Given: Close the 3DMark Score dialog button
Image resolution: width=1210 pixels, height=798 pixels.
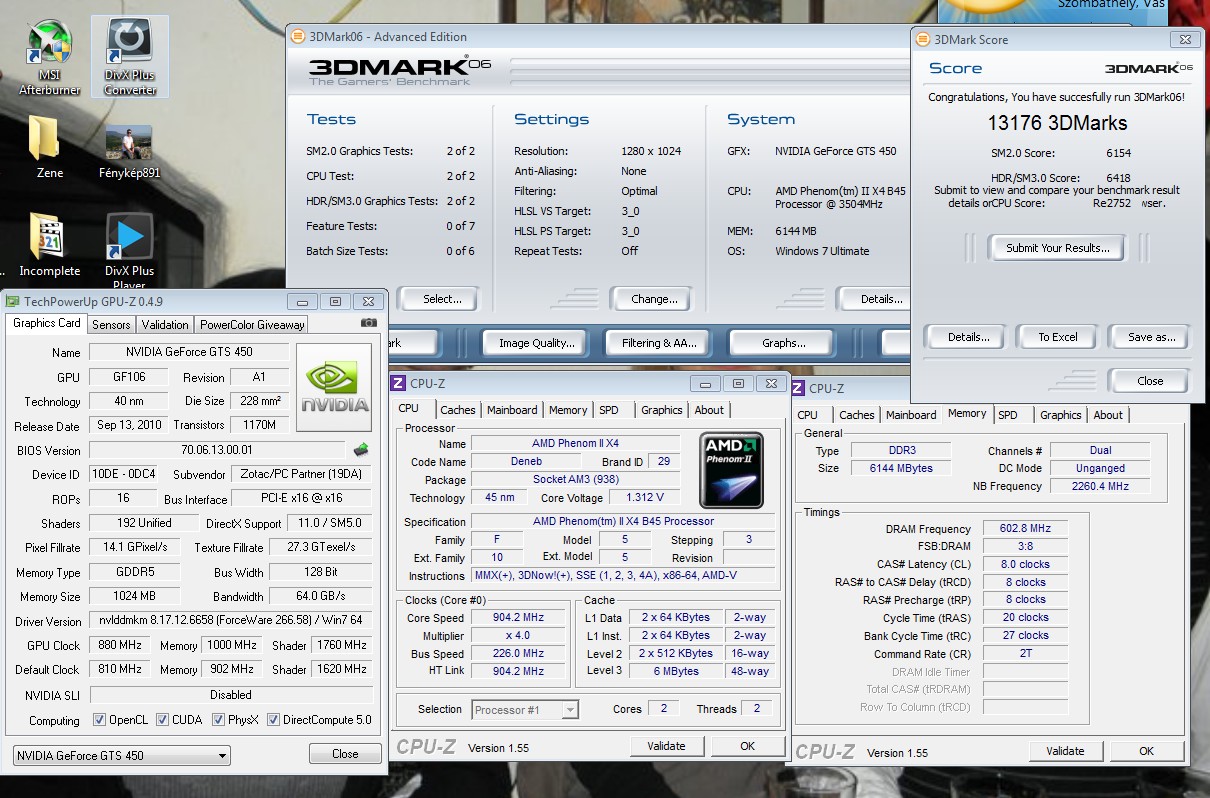Looking at the screenshot, I should (1150, 381).
